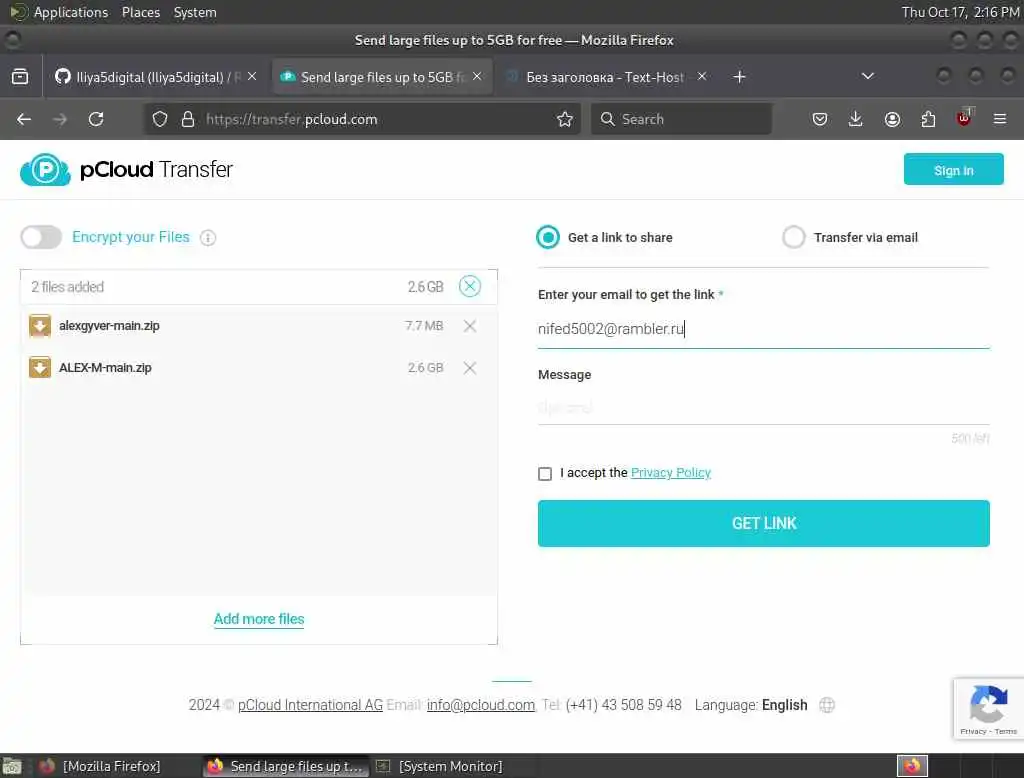Open the Downloads panel icon
Screen dimensions: 1024x778
856,119
